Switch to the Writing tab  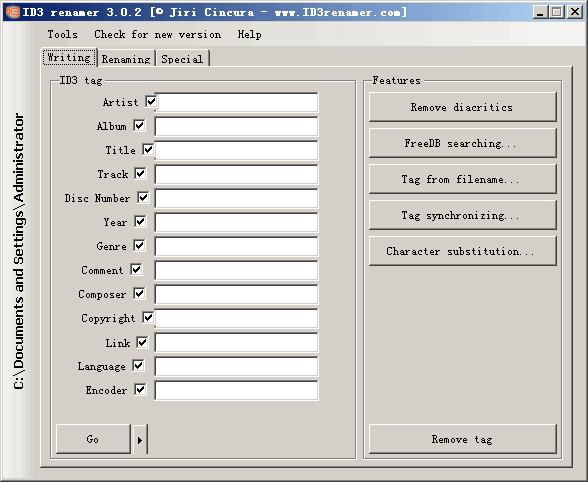point(69,57)
